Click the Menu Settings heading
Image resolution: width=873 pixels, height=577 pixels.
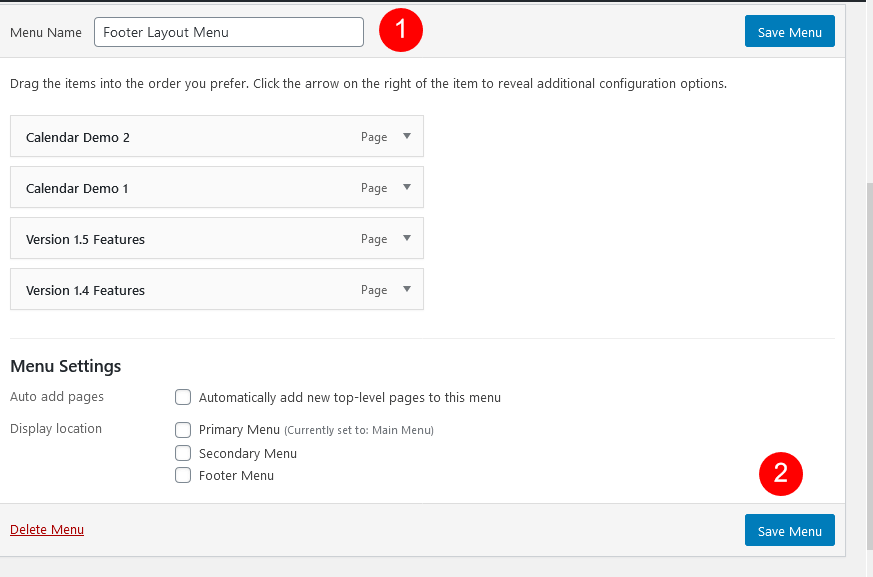point(66,366)
